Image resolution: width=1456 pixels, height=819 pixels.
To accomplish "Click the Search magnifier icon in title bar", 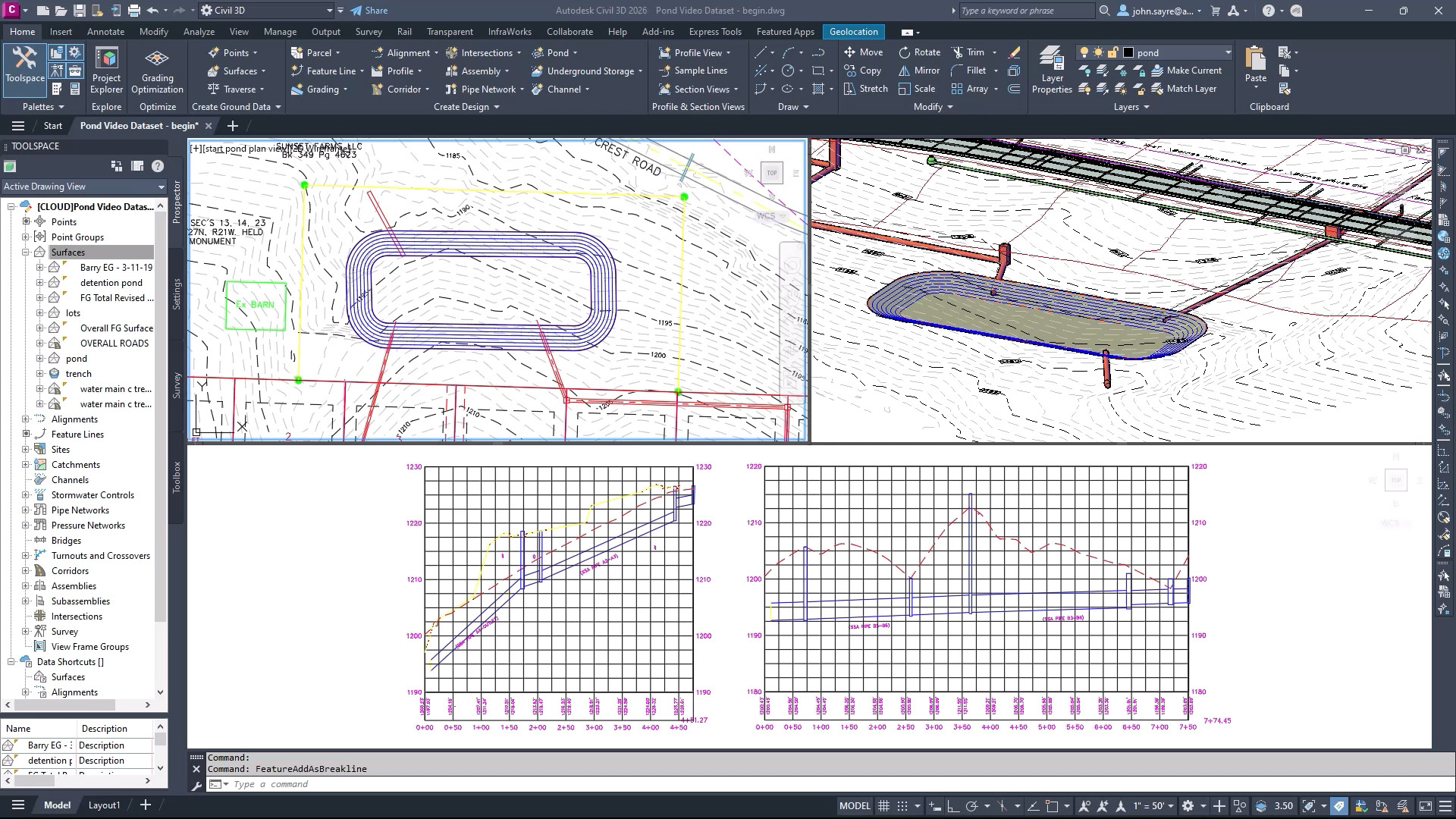I will coord(1105,11).
